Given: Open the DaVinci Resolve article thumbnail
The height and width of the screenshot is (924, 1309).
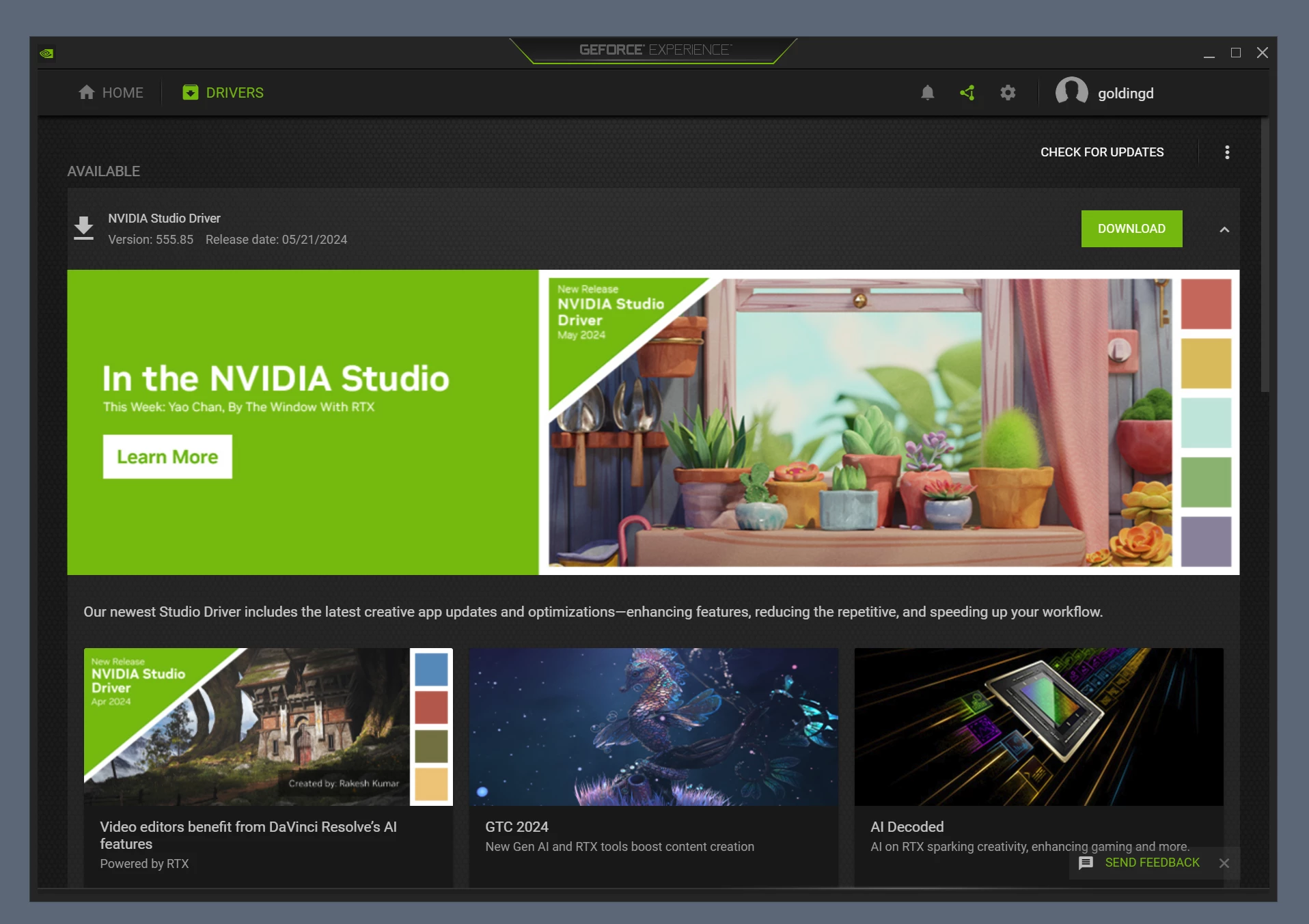Looking at the screenshot, I should coord(268,727).
